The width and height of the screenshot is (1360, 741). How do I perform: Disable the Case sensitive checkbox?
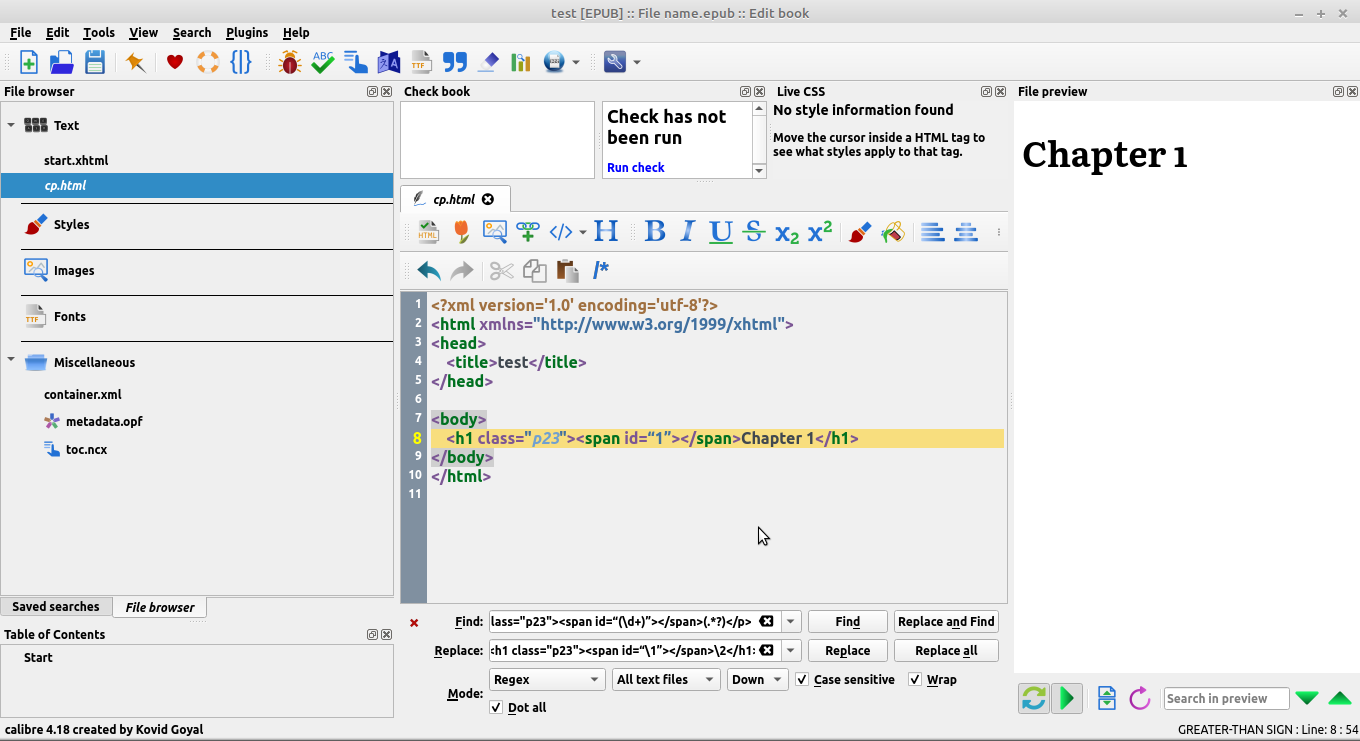[802, 680]
